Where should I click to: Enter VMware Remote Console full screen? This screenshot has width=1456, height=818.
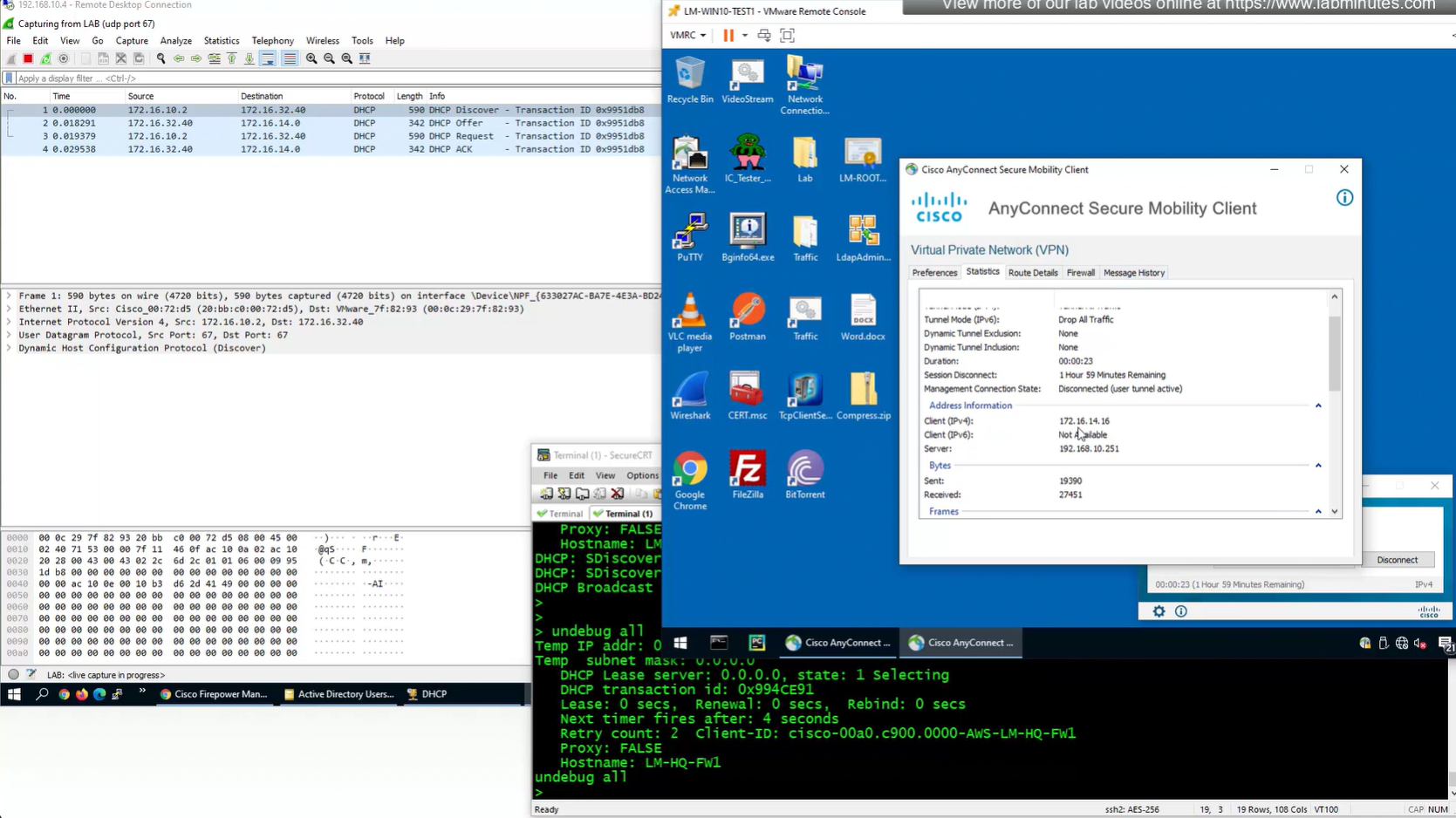coord(787,36)
